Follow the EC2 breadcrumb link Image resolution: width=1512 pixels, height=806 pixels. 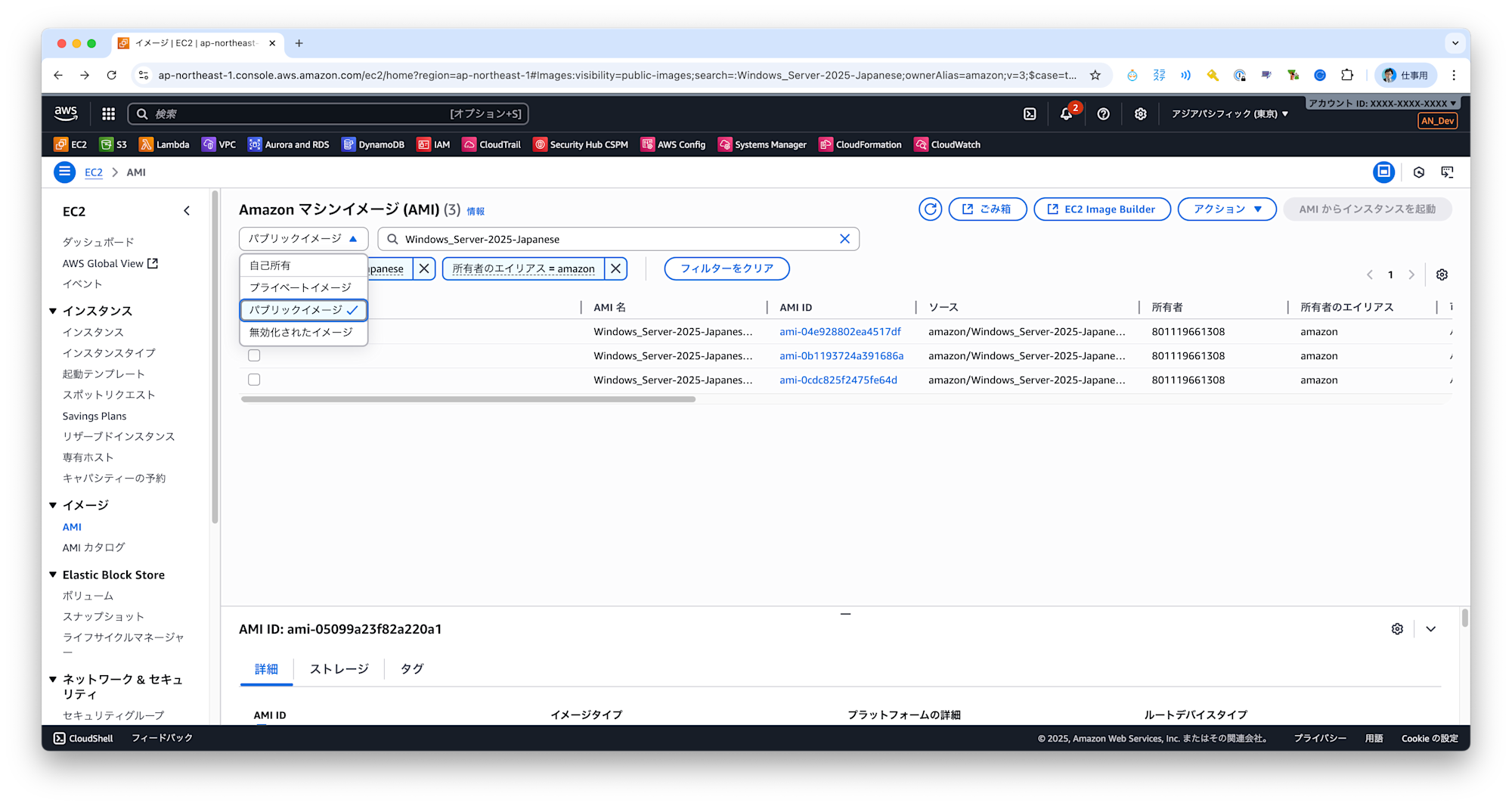tap(94, 172)
